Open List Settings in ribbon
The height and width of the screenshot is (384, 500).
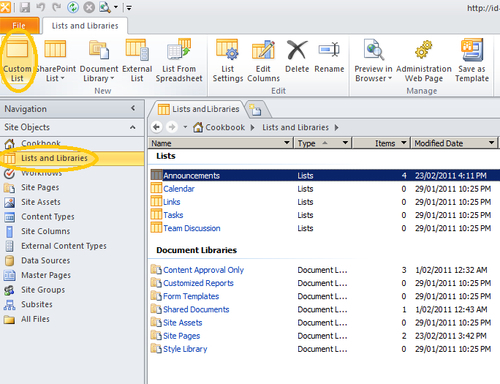pos(228,60)
